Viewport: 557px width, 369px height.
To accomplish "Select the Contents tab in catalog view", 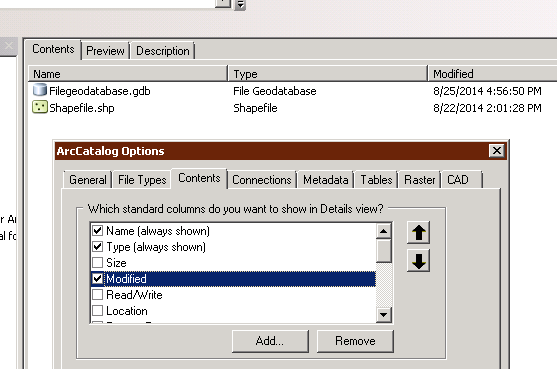I will (x=53, y=49).
